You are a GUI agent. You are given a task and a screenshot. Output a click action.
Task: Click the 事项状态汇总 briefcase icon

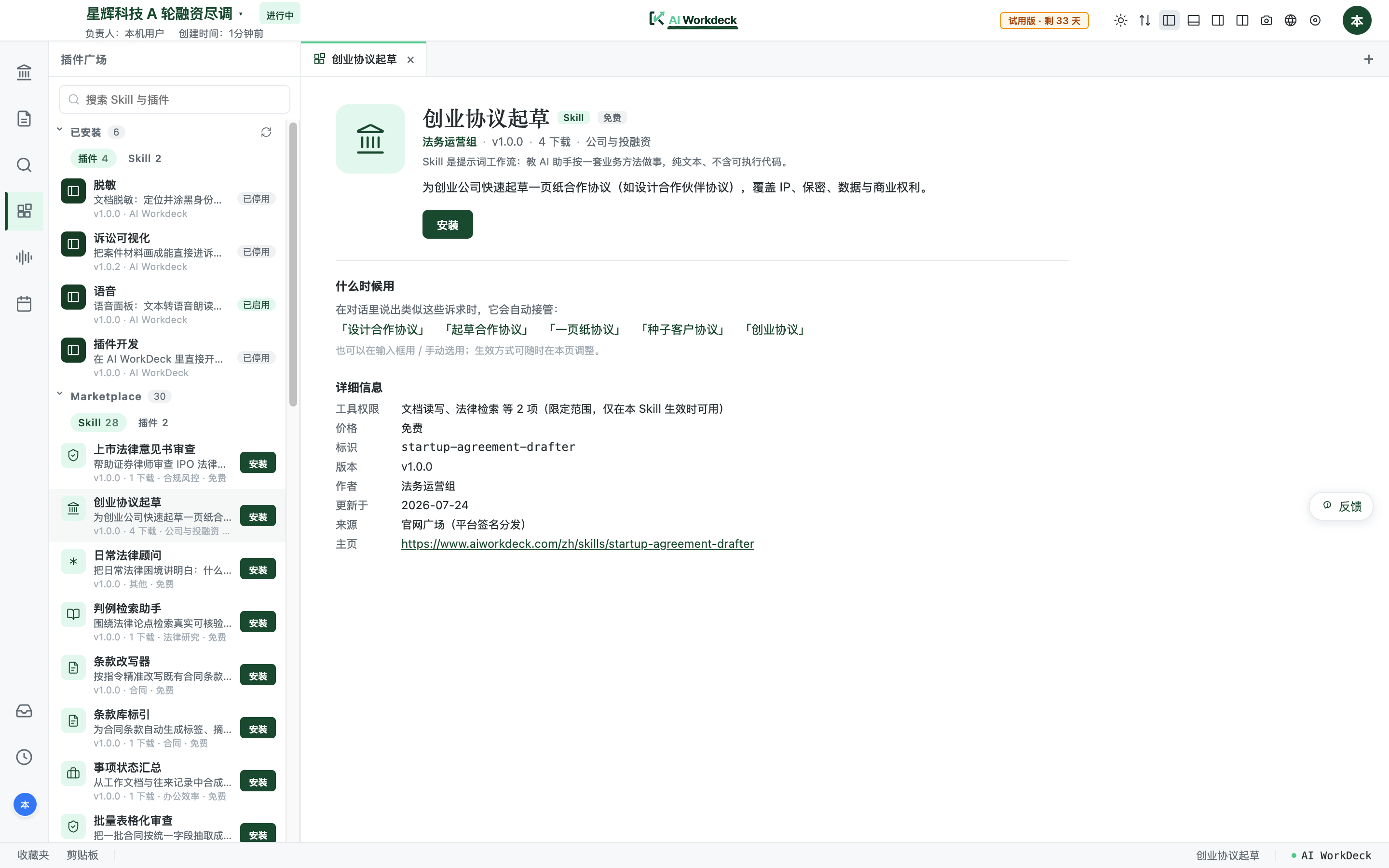(73, 773)
